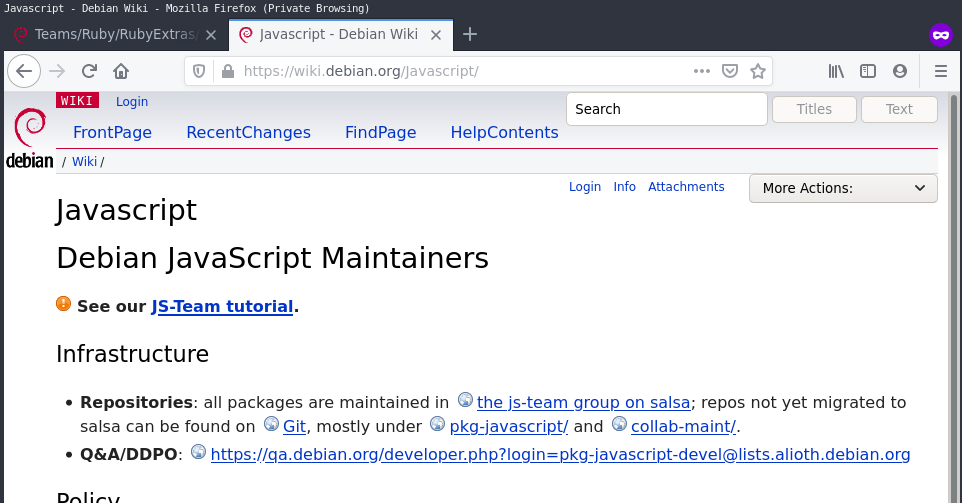Image resolution: width=962 pixels, height=503 pixels.
Task: Open the Library bookmarks and history
Action: point(836,71)
